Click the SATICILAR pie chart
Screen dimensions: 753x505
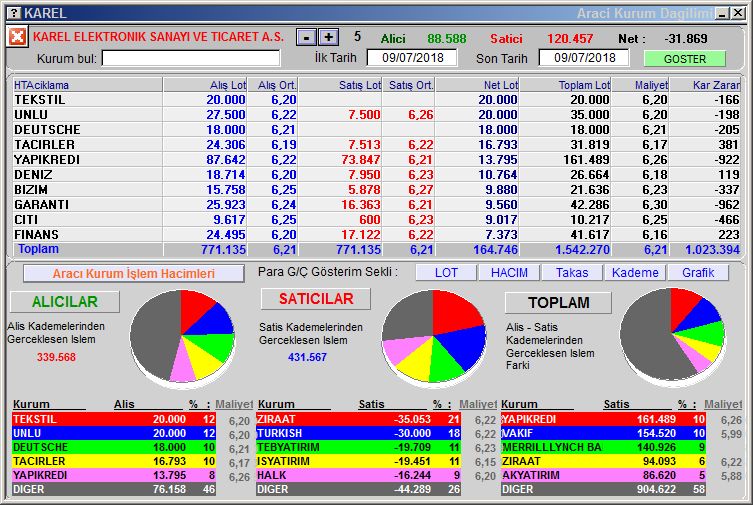434,337
